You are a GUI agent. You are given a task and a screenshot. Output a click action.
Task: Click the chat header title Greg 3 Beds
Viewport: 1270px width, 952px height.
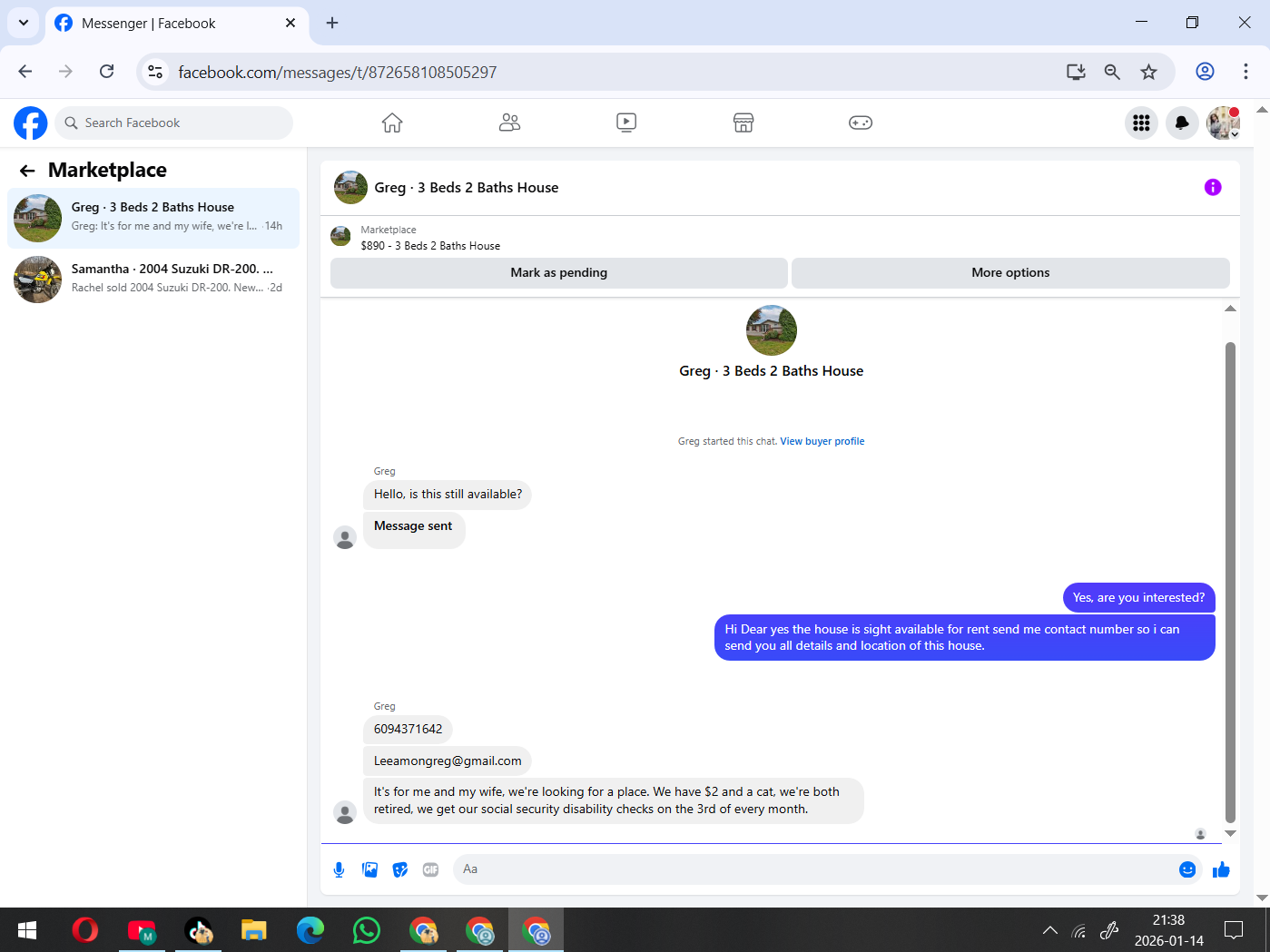[467, 188]
